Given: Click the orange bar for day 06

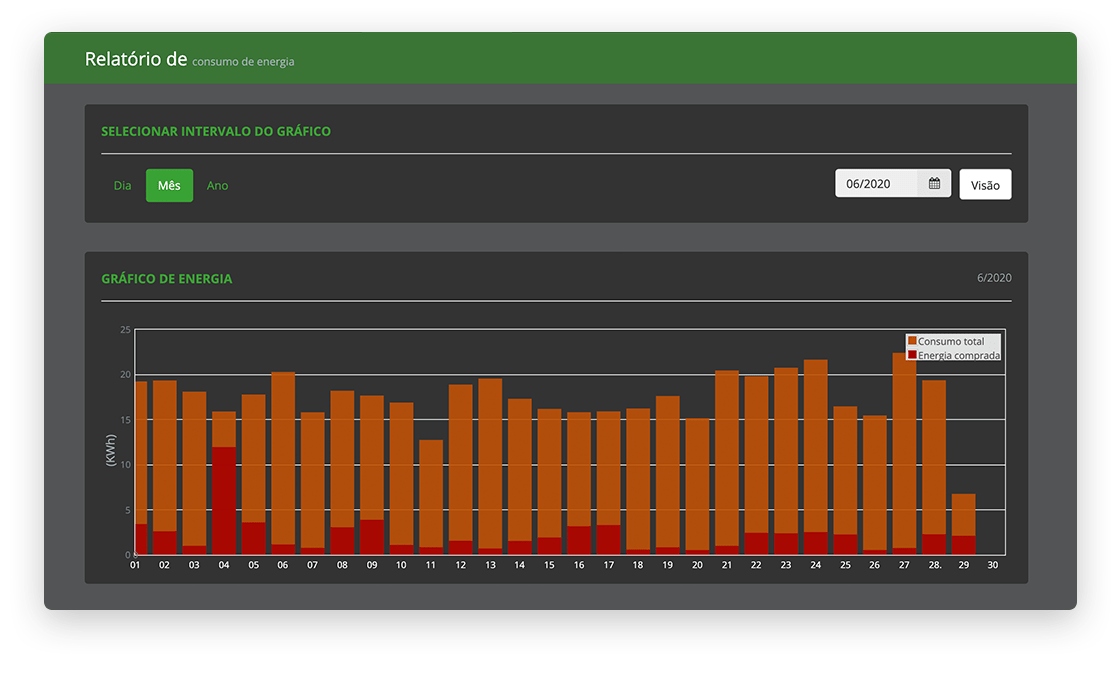Looking at the screenshot, I should 283,457.
